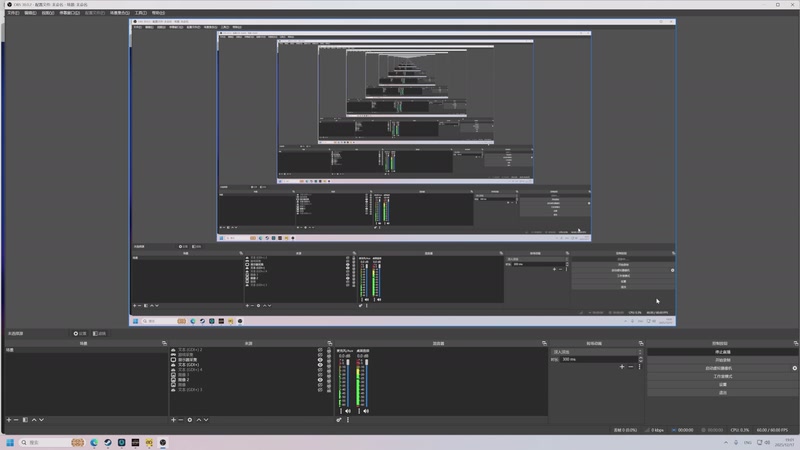Open the 编辑(E) menu
Screen dimensions: 800x450
[x=30, y=13]
